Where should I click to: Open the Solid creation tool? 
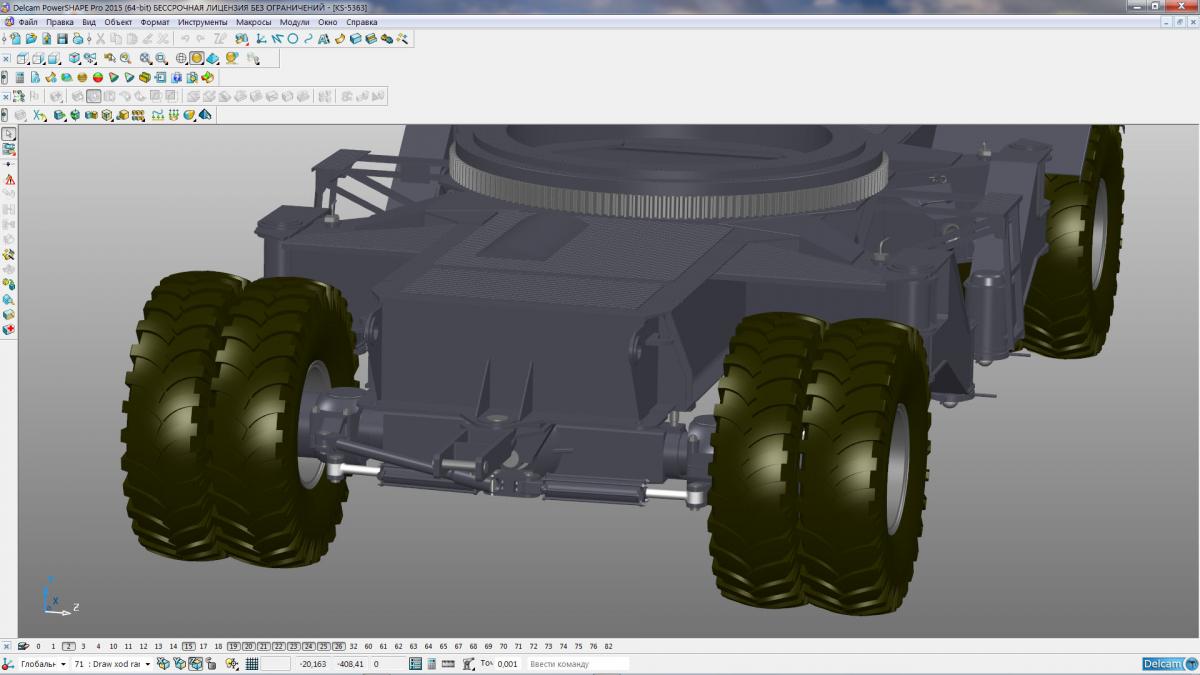356,39
